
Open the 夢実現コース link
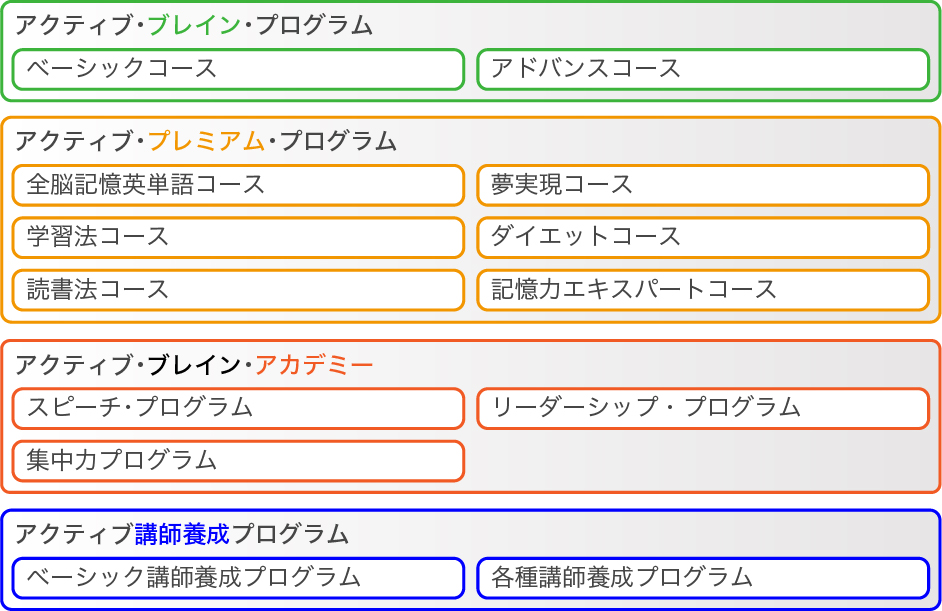coord(703,186)
